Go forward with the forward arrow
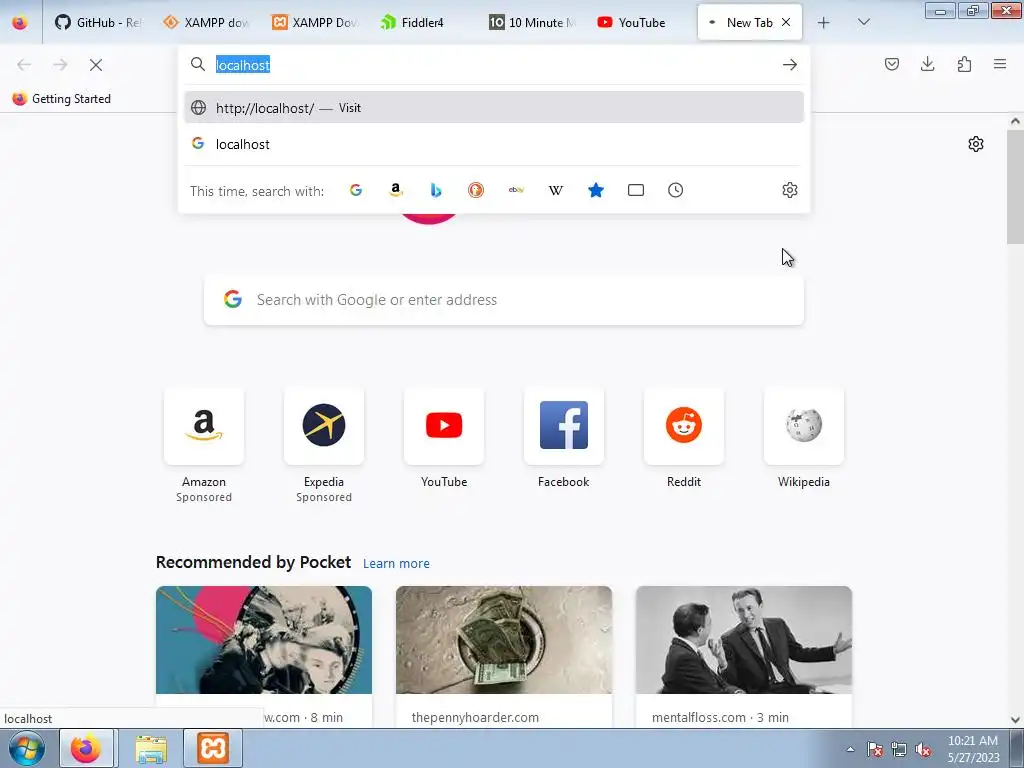 tap(60, 65)
